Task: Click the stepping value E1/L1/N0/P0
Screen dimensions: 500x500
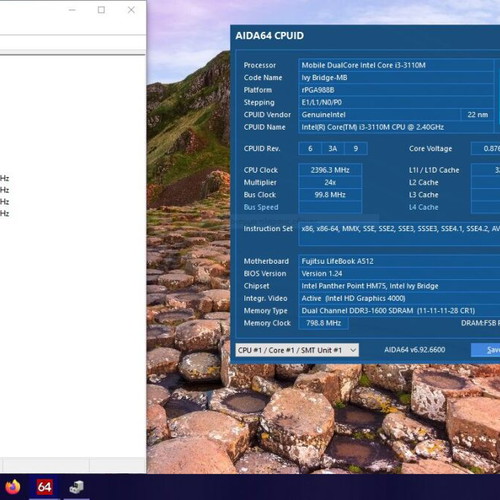Action: tap(396, 102)
